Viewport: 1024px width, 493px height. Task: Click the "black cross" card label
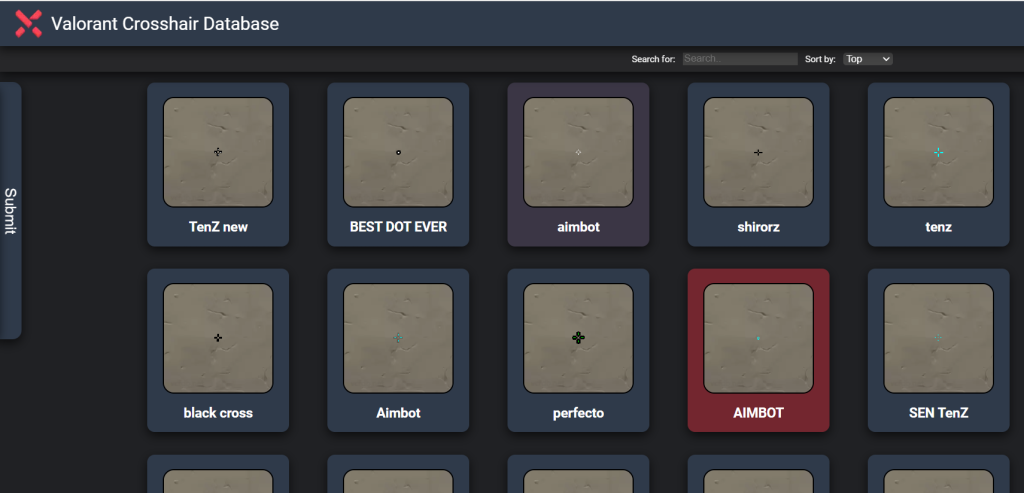(218, 413)
